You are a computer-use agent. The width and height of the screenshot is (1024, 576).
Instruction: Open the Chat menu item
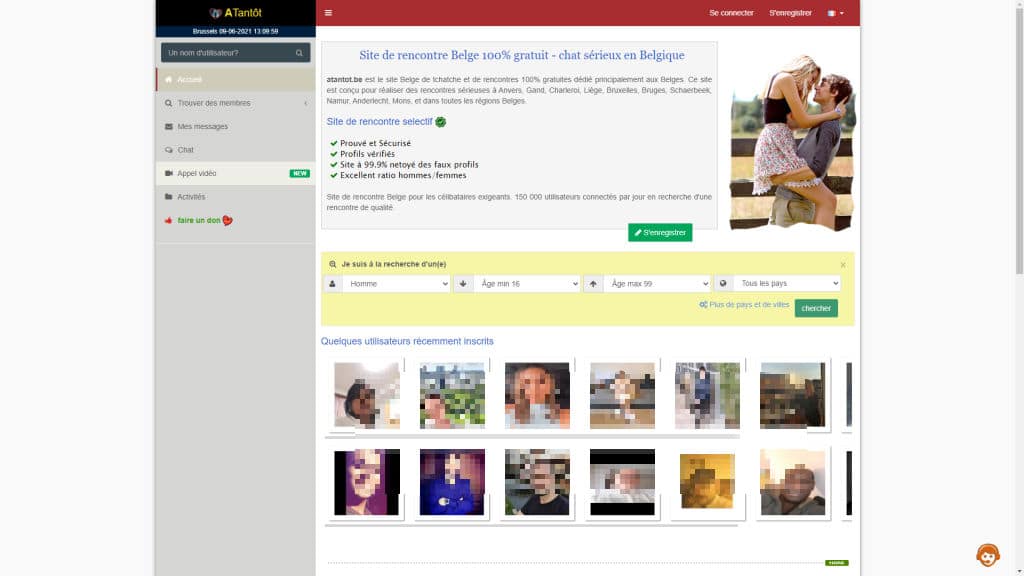[x=235, y=150]
